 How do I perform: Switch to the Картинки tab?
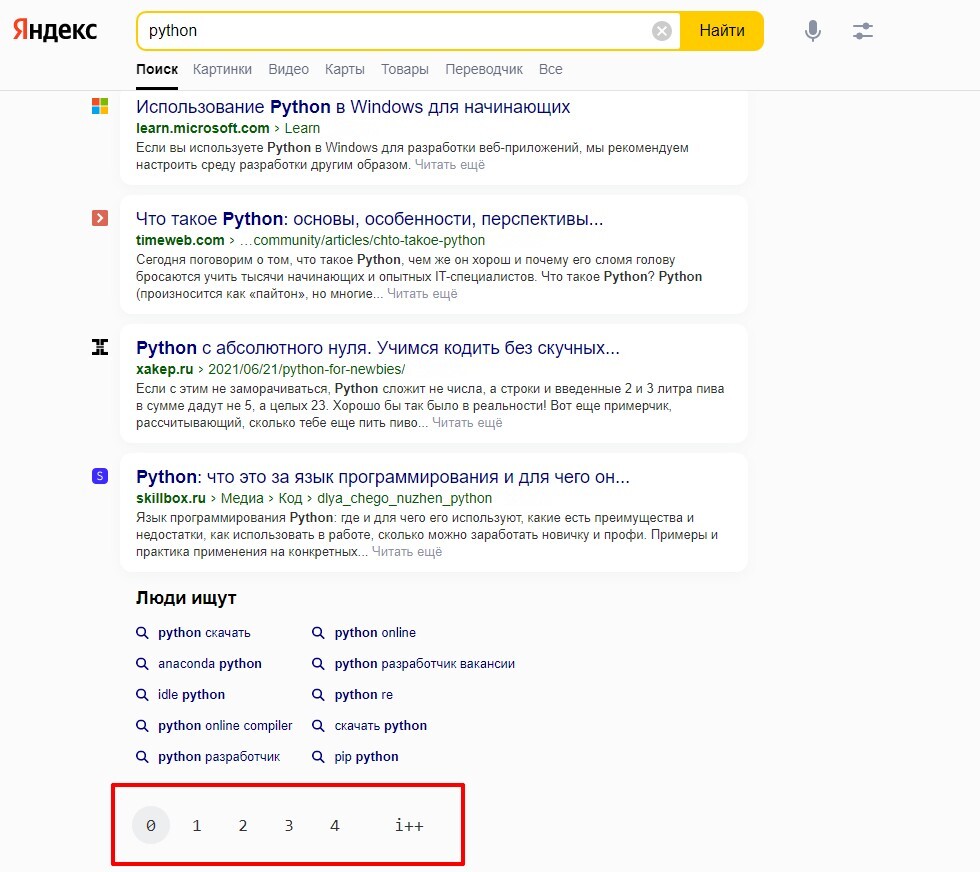tap(222, 69)
